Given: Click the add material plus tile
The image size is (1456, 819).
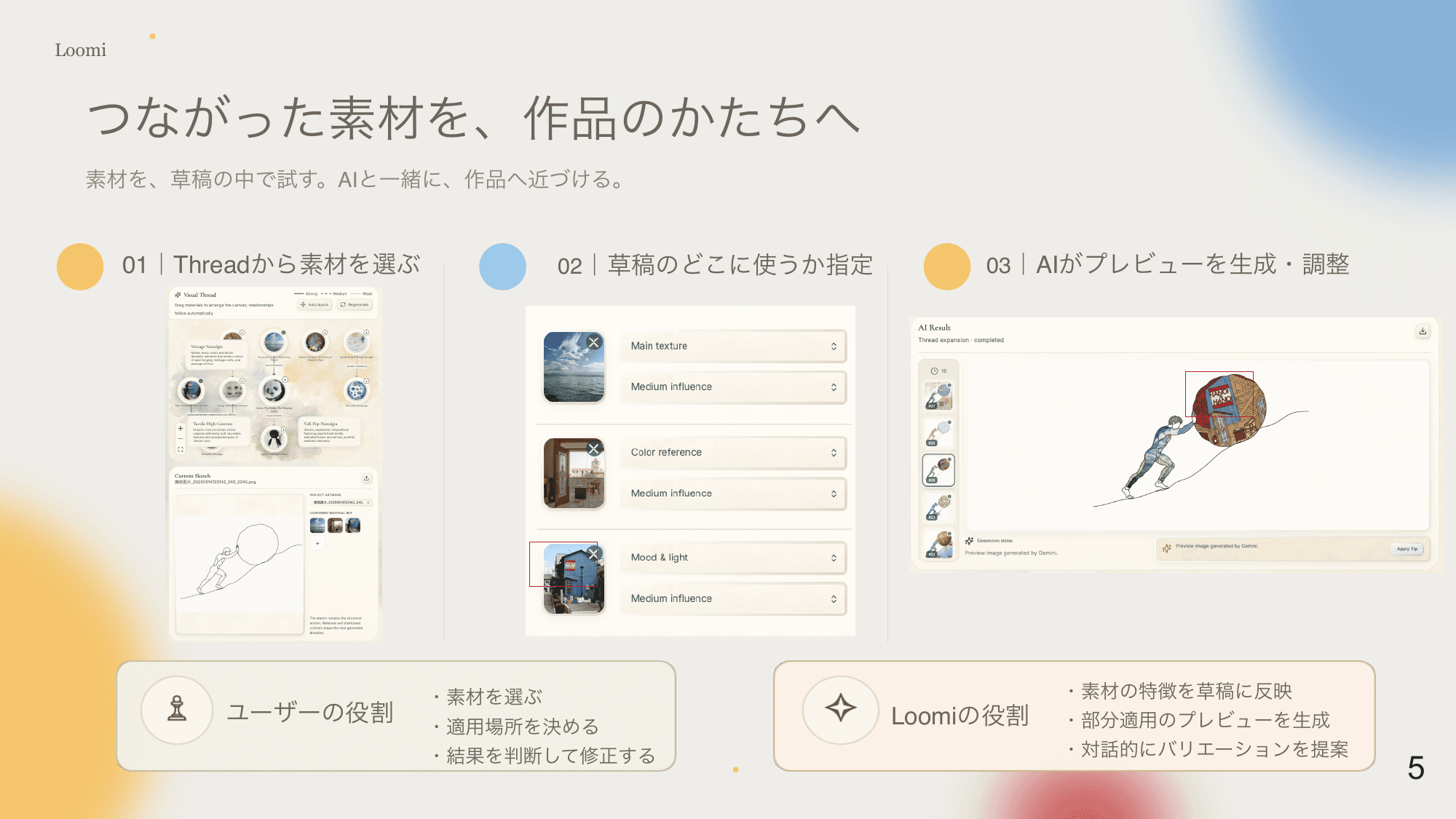Looking at the screenshot, I should coord(317,544).
